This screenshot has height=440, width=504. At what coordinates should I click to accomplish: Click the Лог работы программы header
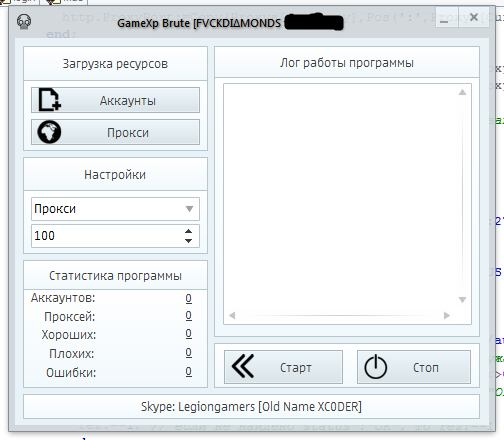point(347,62)
